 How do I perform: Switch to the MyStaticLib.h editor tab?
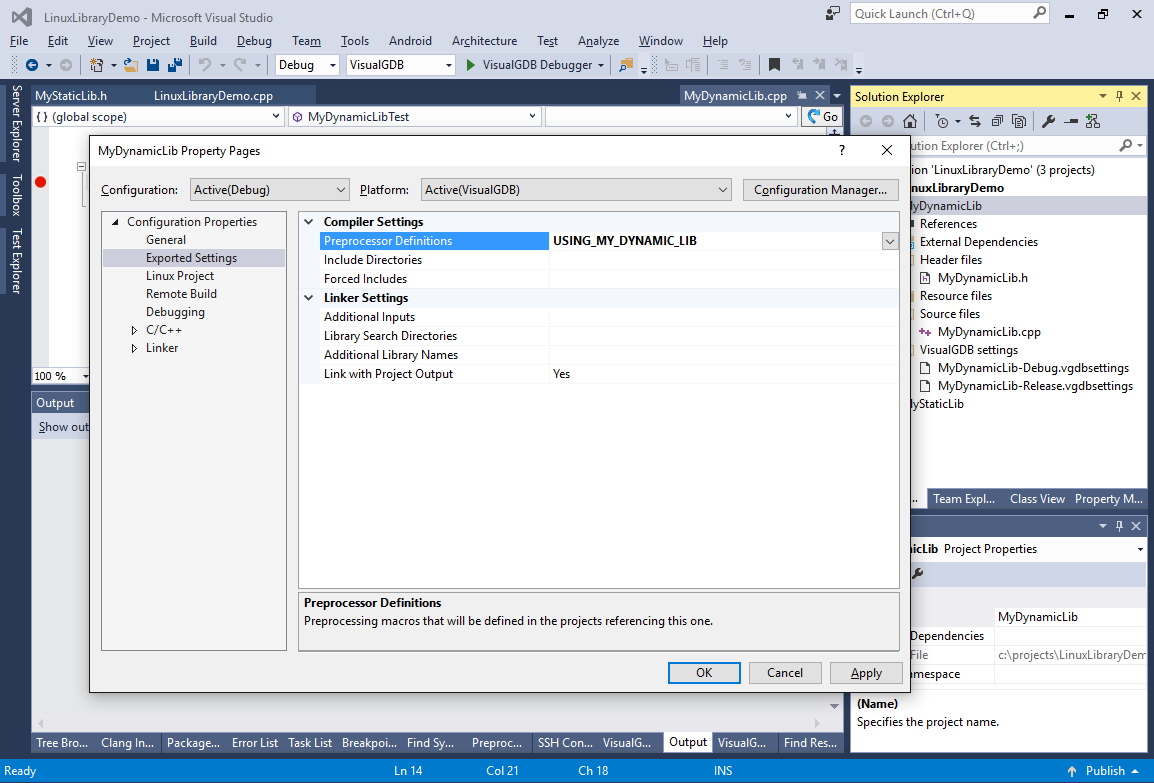(71, 96)
